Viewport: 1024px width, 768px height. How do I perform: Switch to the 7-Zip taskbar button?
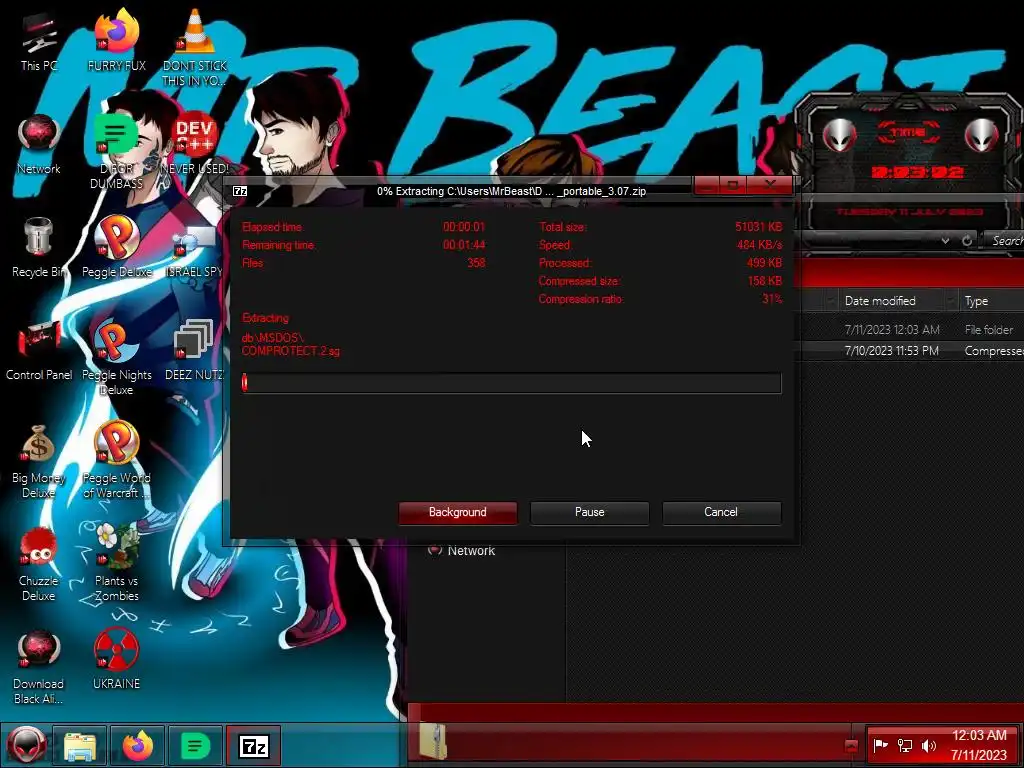point(254,746)
